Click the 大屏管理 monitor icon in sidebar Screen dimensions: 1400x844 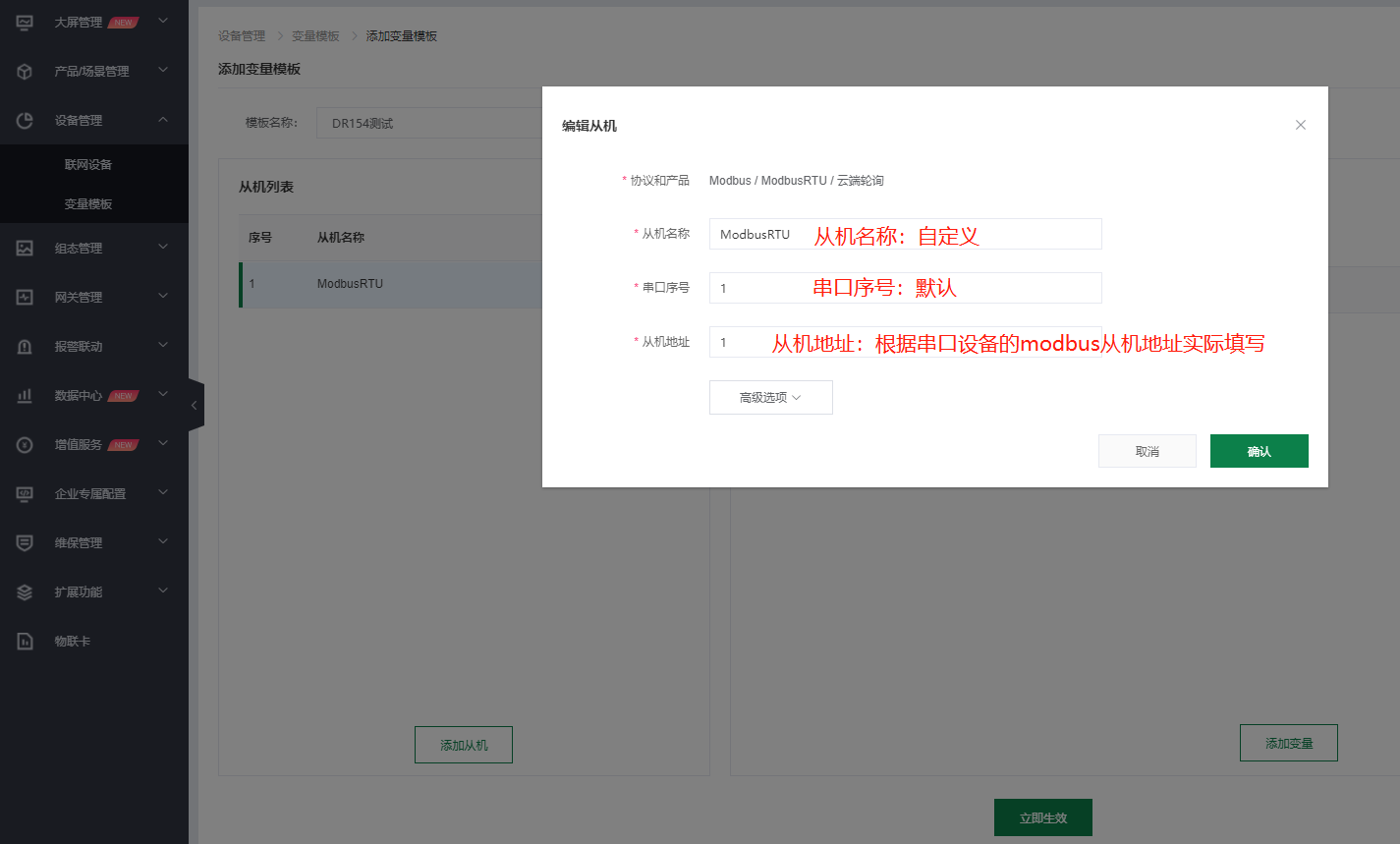tap(26, 22)
